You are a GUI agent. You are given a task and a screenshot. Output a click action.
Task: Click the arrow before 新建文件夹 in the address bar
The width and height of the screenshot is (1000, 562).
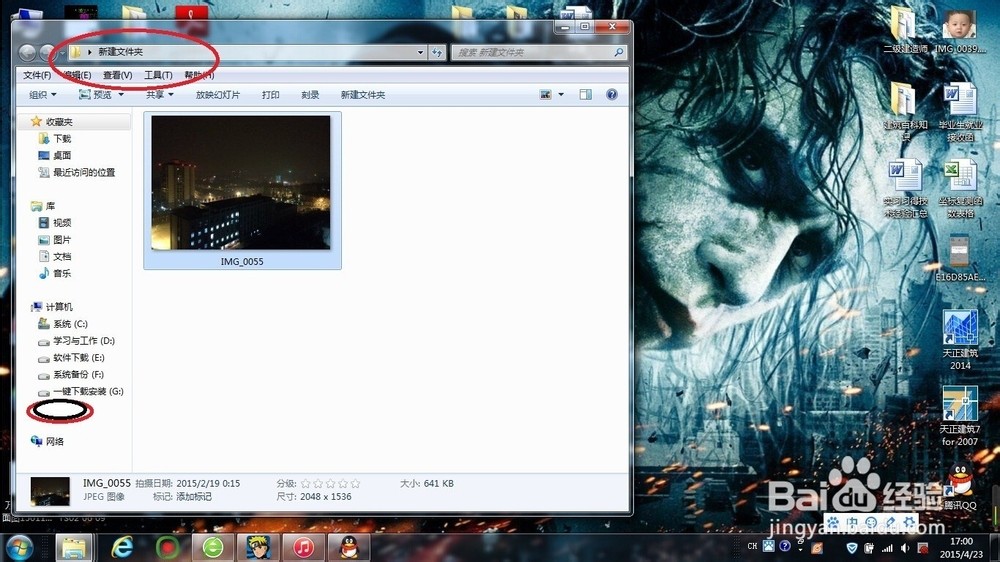[89, 52]
